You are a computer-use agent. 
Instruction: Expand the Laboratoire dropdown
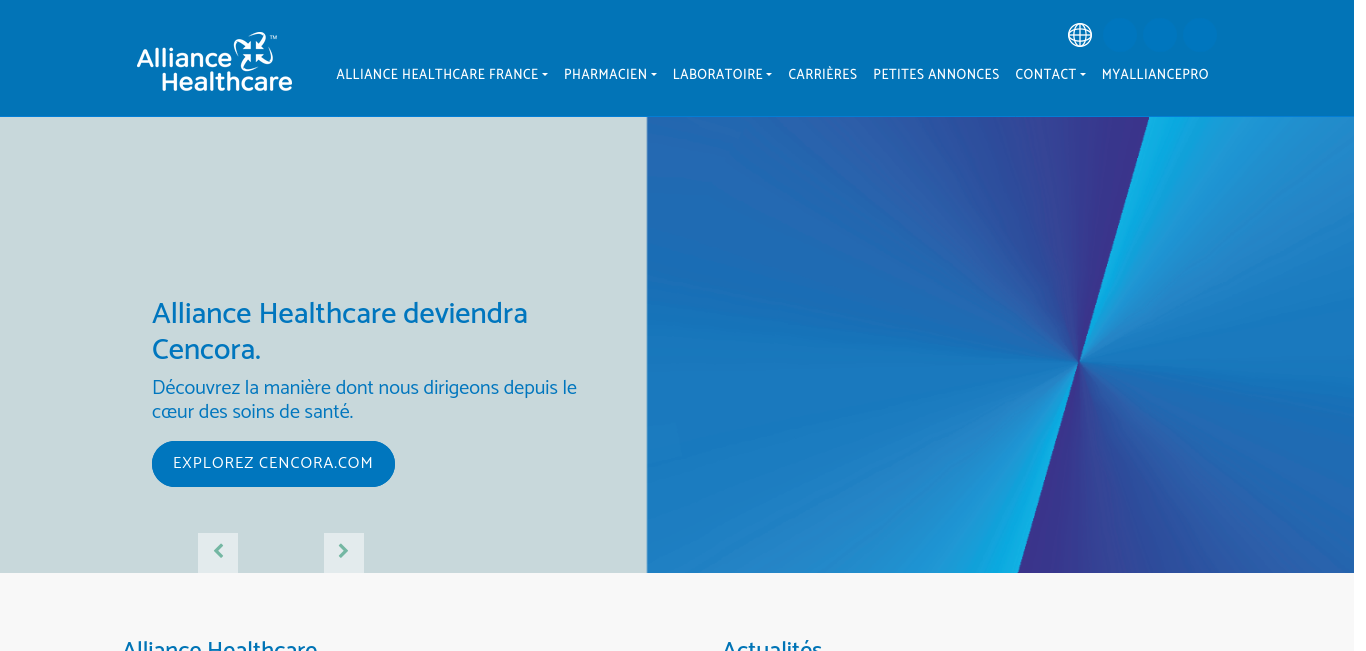coord(722,75)
